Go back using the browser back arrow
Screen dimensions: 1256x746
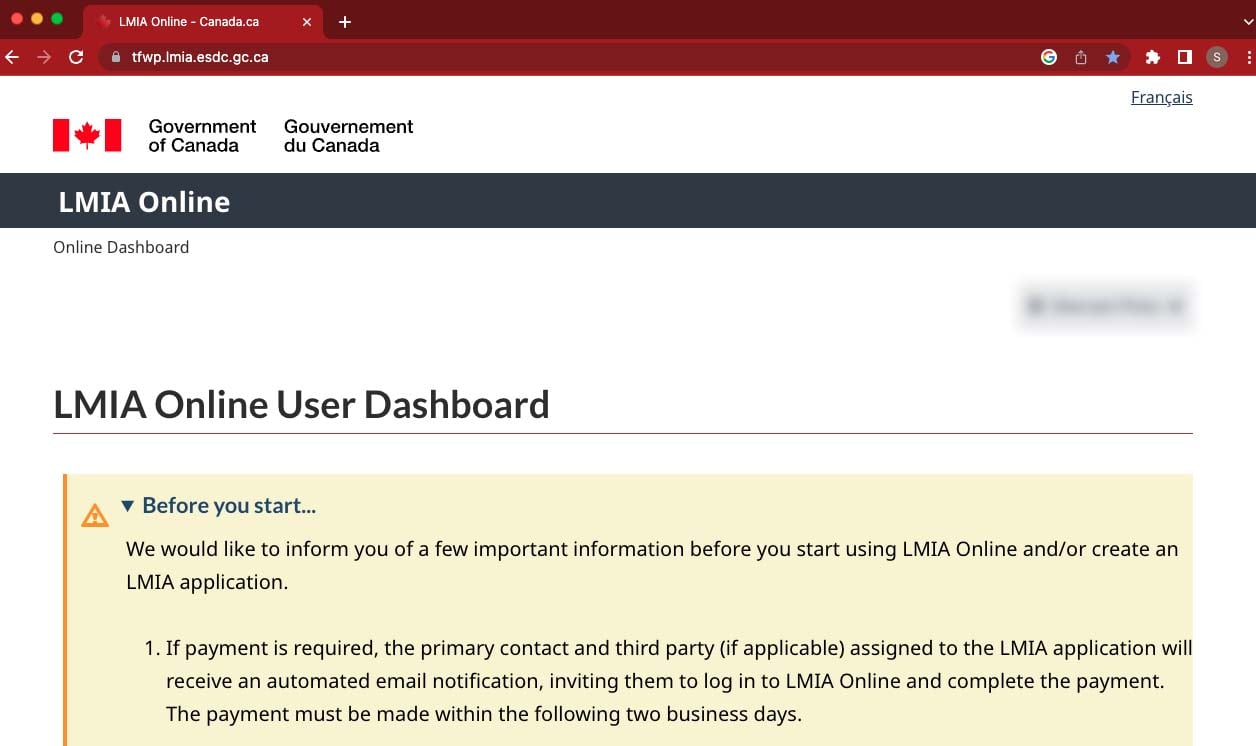click(x=12, y=57)
